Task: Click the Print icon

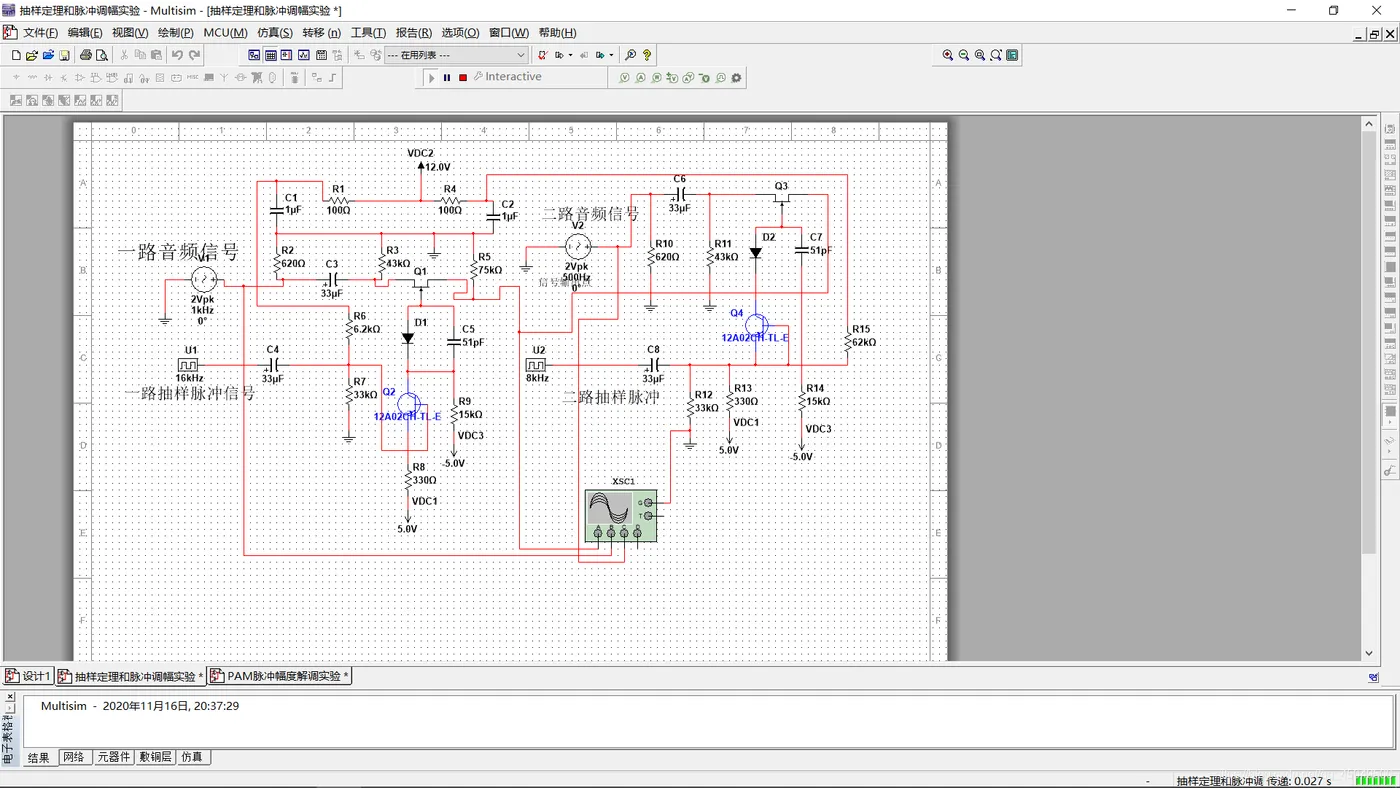Action: coord(86,55)
